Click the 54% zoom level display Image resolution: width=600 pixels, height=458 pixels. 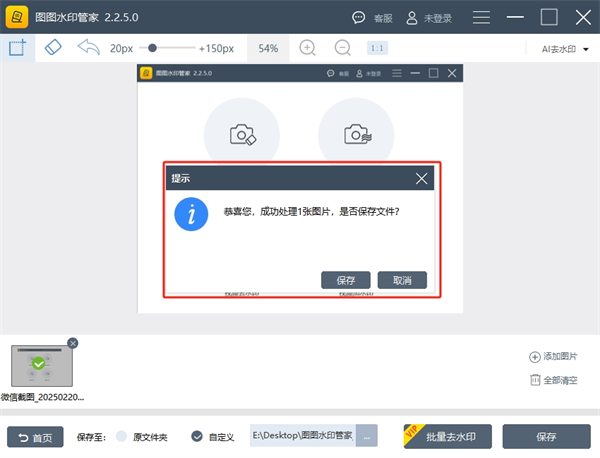point(268,48)
